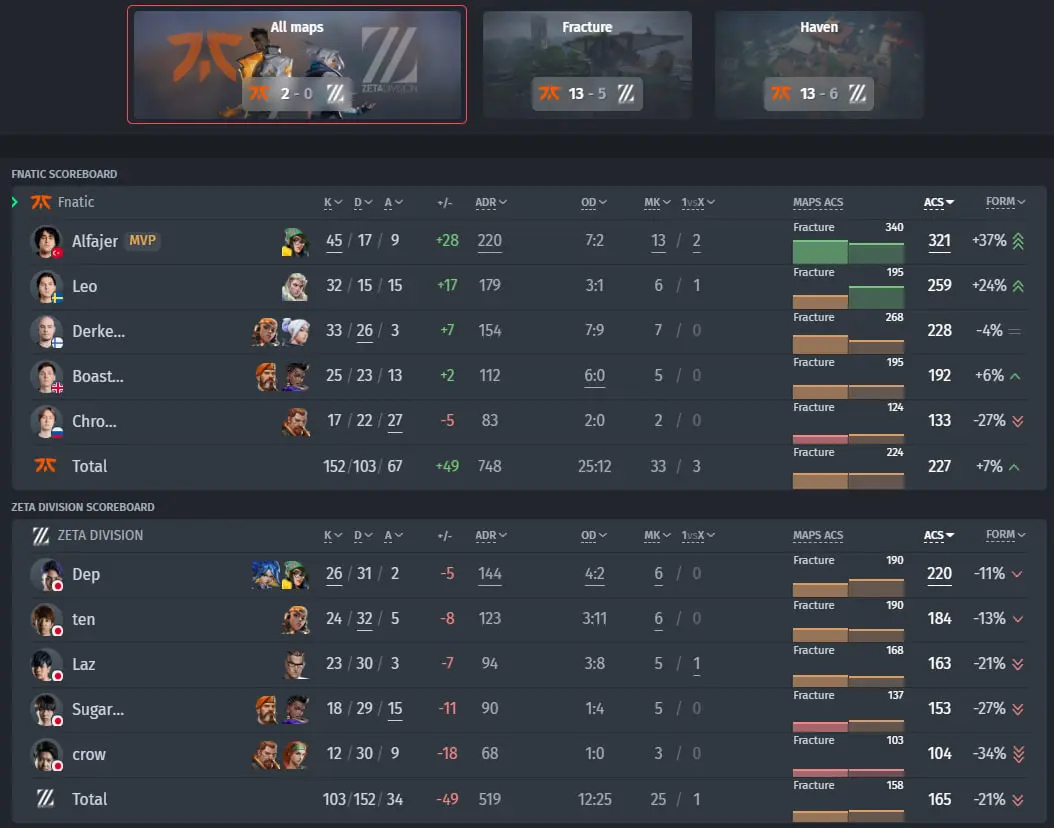Open Alfajer's player profile name
Image resolution: width=1054 pixels, height=828 pixels.
coord(95,241)
